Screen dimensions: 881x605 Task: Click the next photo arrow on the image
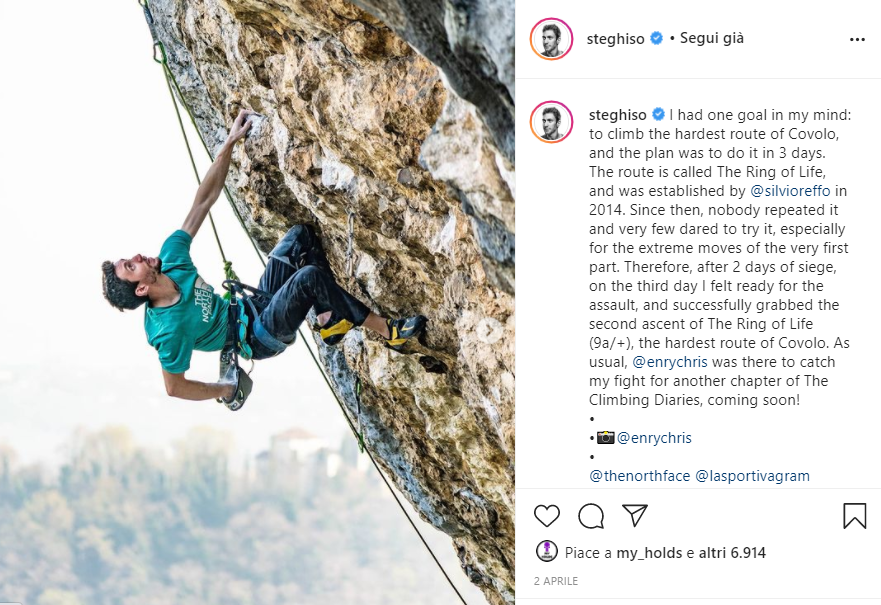point(490,330)
